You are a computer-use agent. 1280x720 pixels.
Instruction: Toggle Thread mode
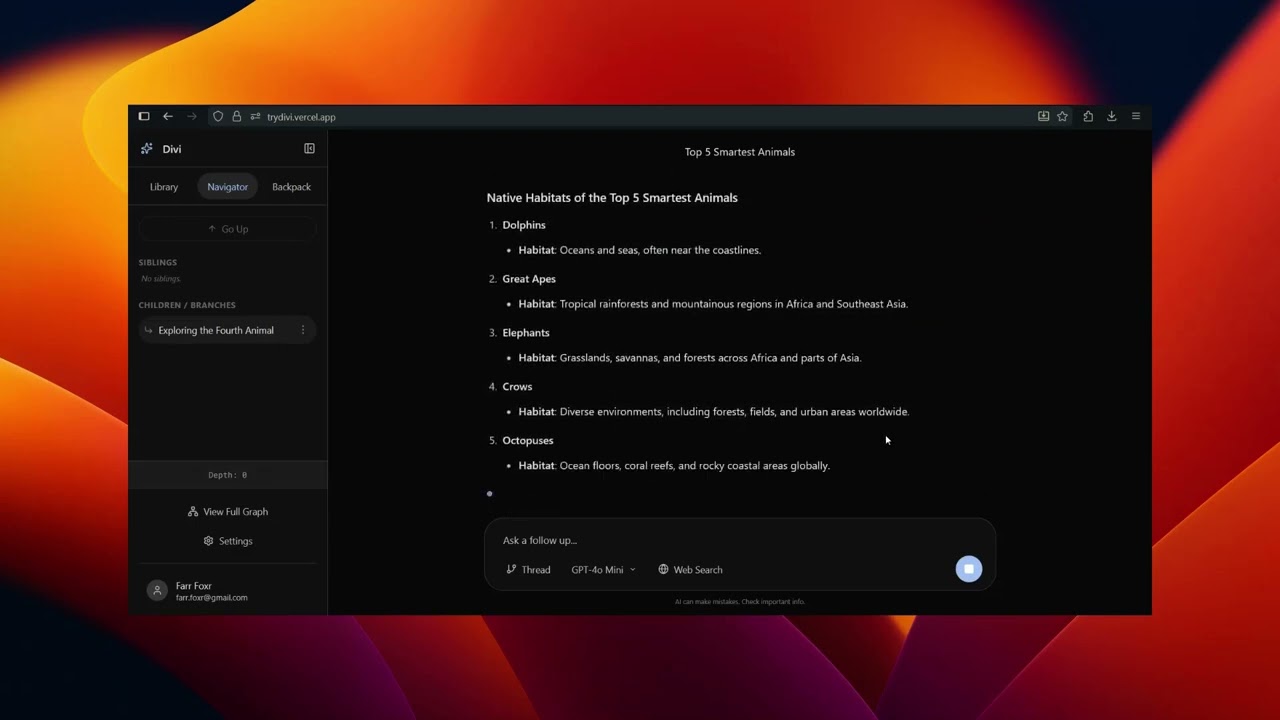(x=528, y=570)
